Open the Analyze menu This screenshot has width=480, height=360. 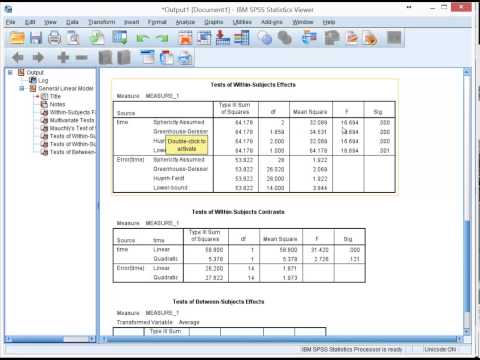coord(185,22)
